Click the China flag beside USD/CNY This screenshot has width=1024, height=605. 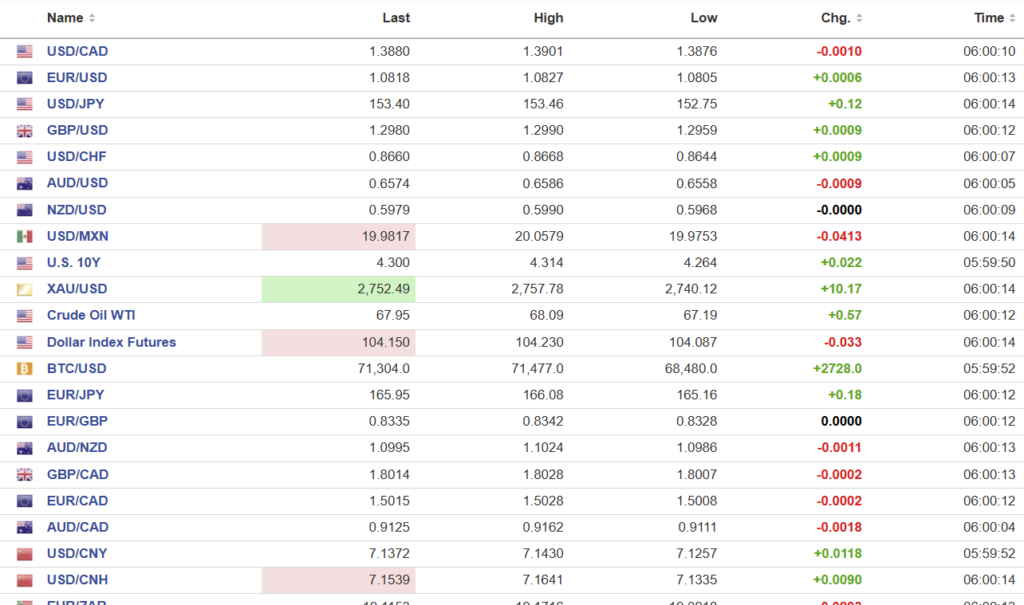(24, 554)
